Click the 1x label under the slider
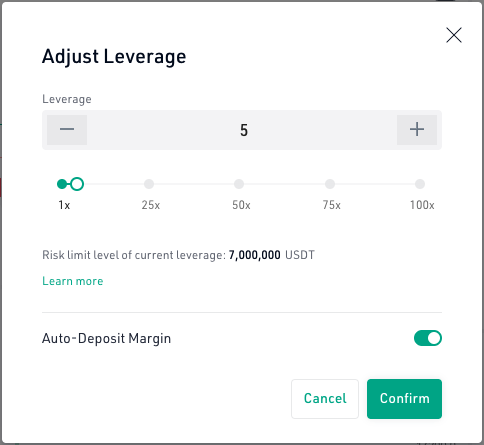Screen dimensions: 484x445 coord(64,205)
